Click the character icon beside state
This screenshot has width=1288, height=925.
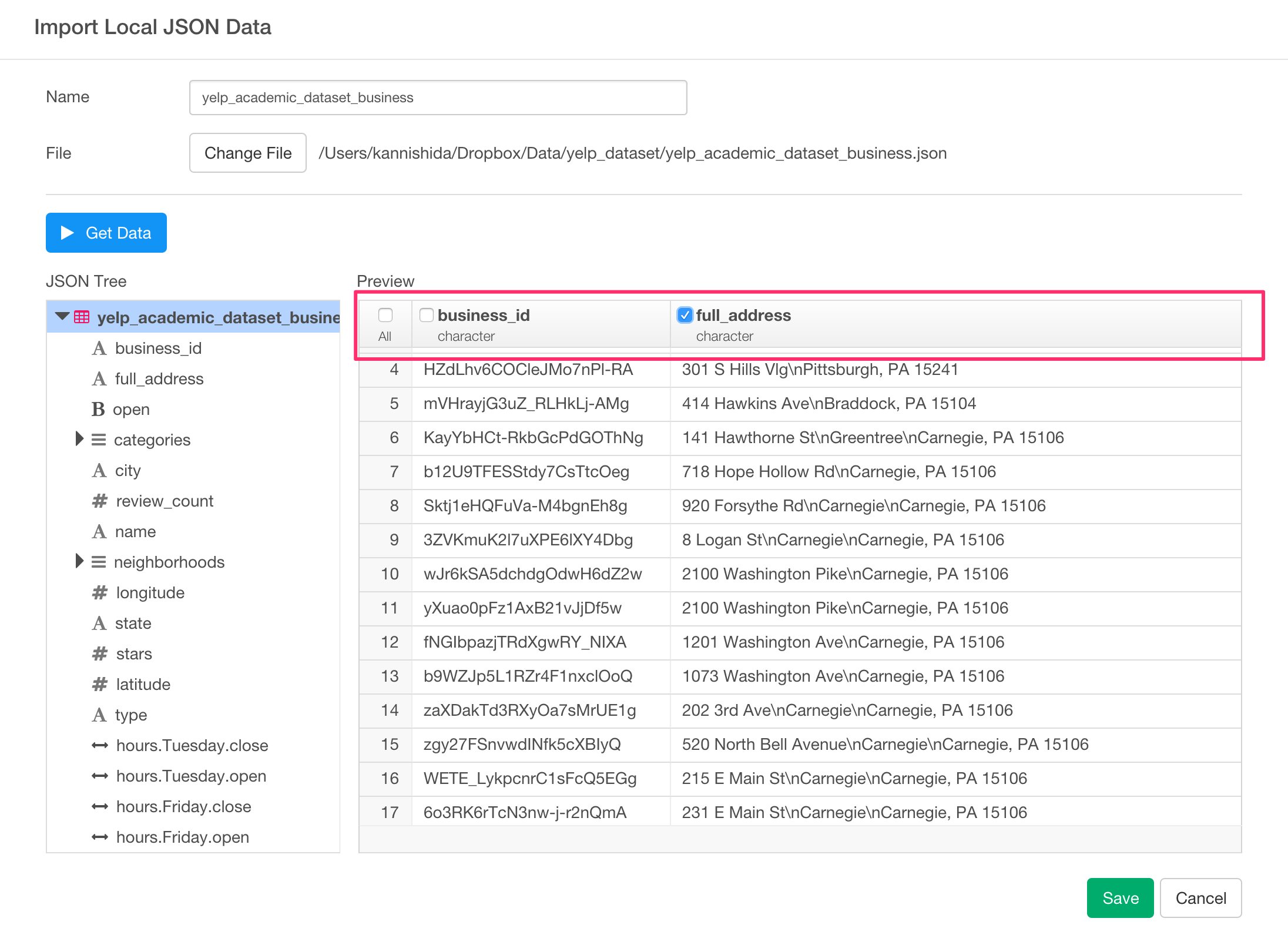(99, 623)
